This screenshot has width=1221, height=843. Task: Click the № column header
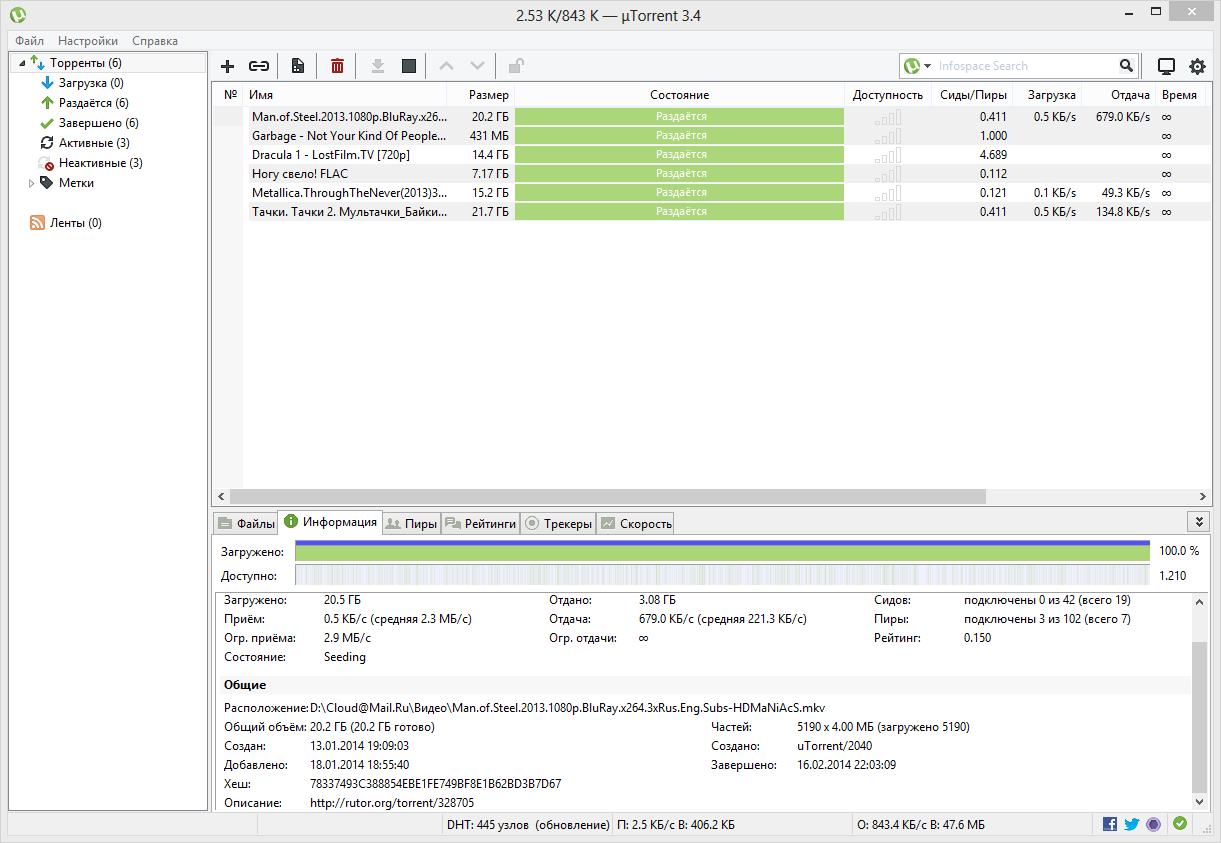coord(229,95)
